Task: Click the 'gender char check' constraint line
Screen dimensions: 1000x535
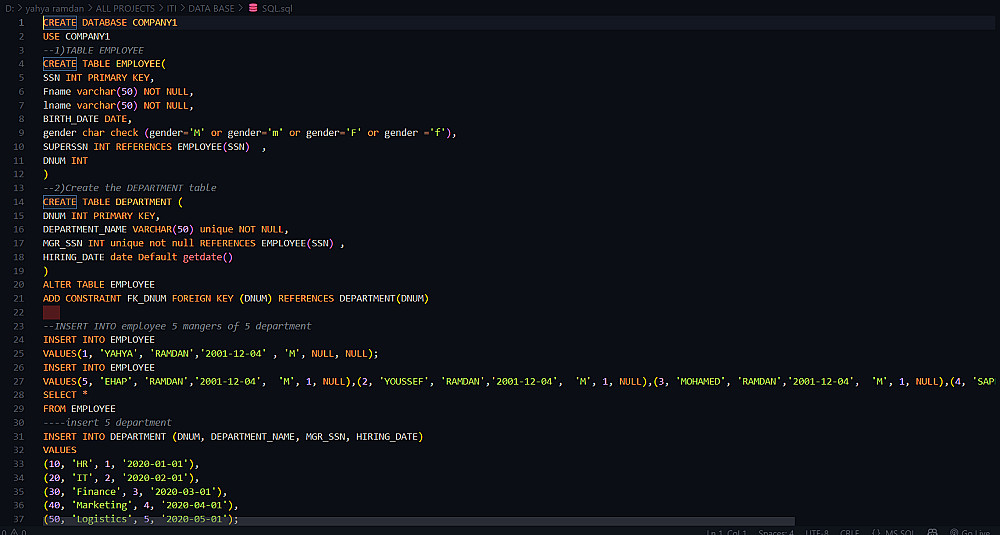Action: tap(250, 133)
